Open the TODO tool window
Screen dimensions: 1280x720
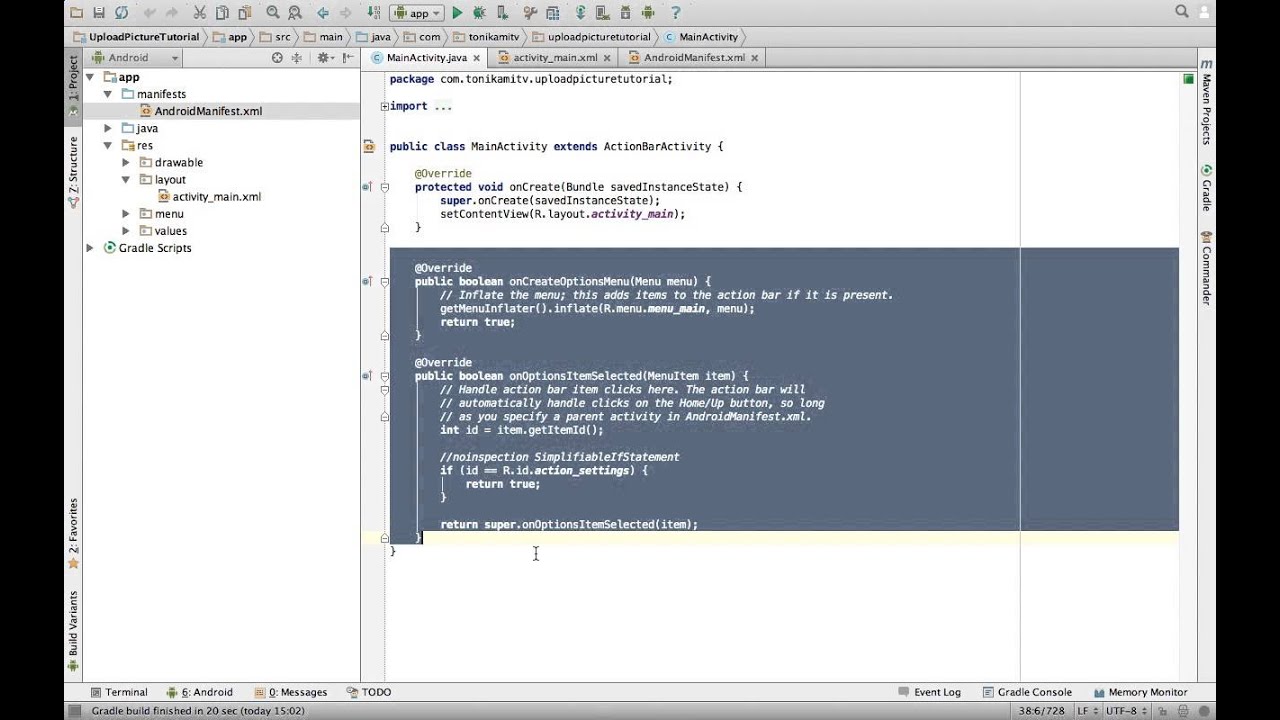pos(369,692)
